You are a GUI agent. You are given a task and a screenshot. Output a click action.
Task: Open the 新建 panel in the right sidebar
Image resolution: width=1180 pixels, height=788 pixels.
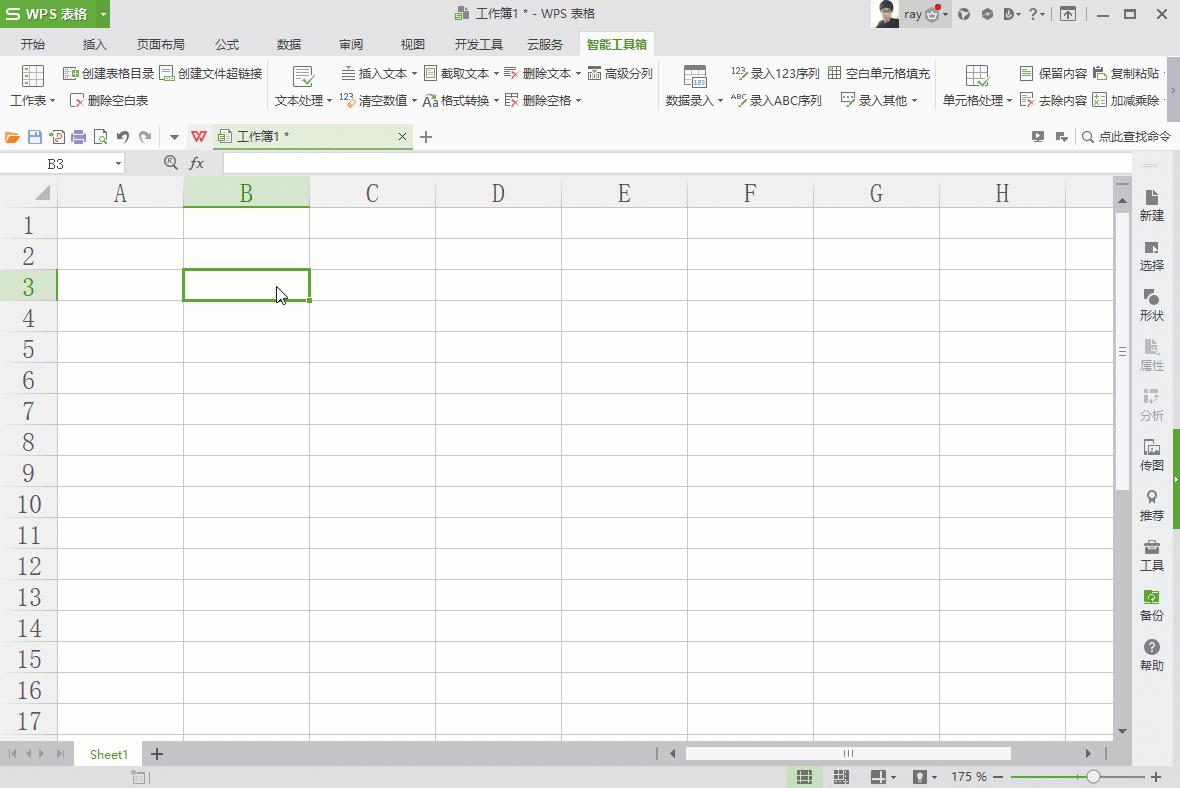pos(1151,205)
